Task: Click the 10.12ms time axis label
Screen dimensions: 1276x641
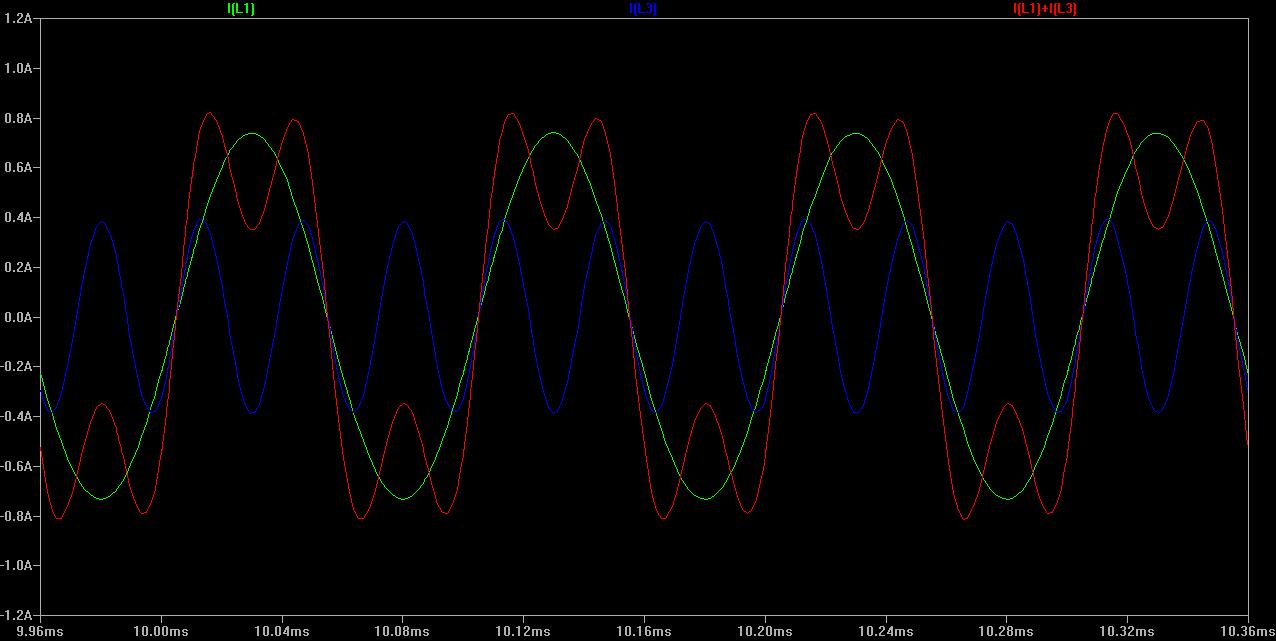Action: point(523,632)
